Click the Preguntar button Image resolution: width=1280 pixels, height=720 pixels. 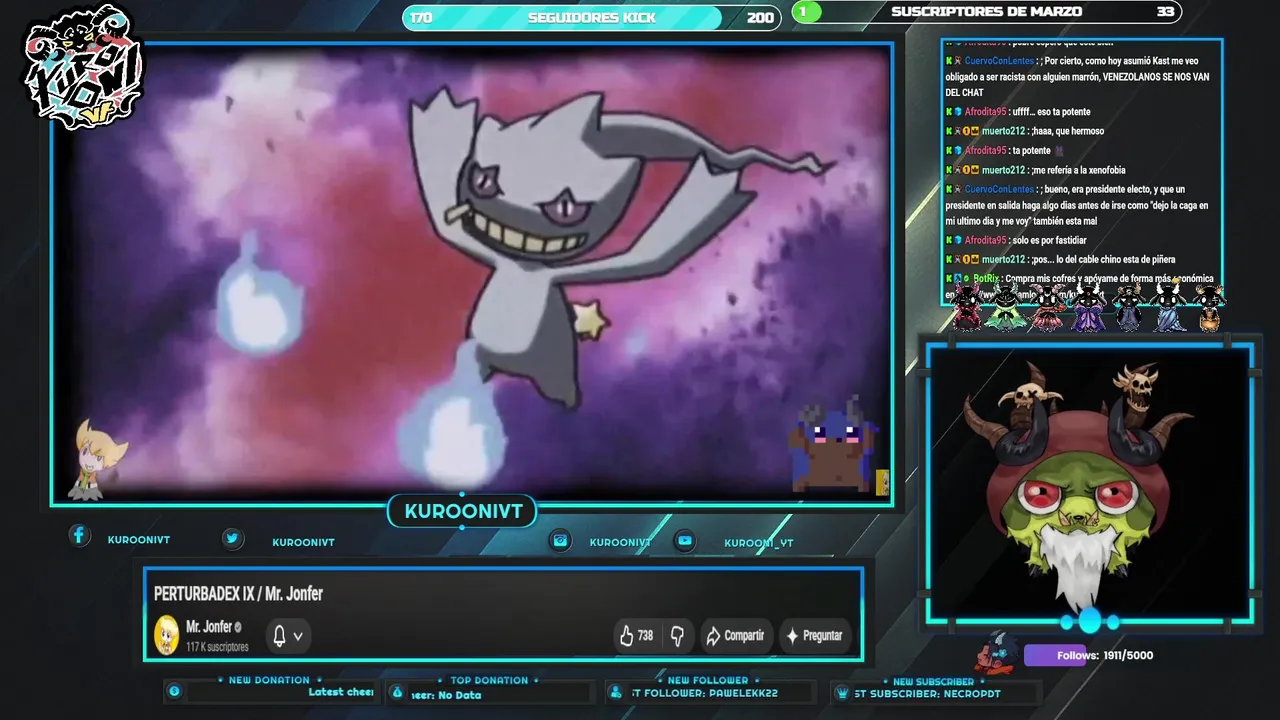814,636
